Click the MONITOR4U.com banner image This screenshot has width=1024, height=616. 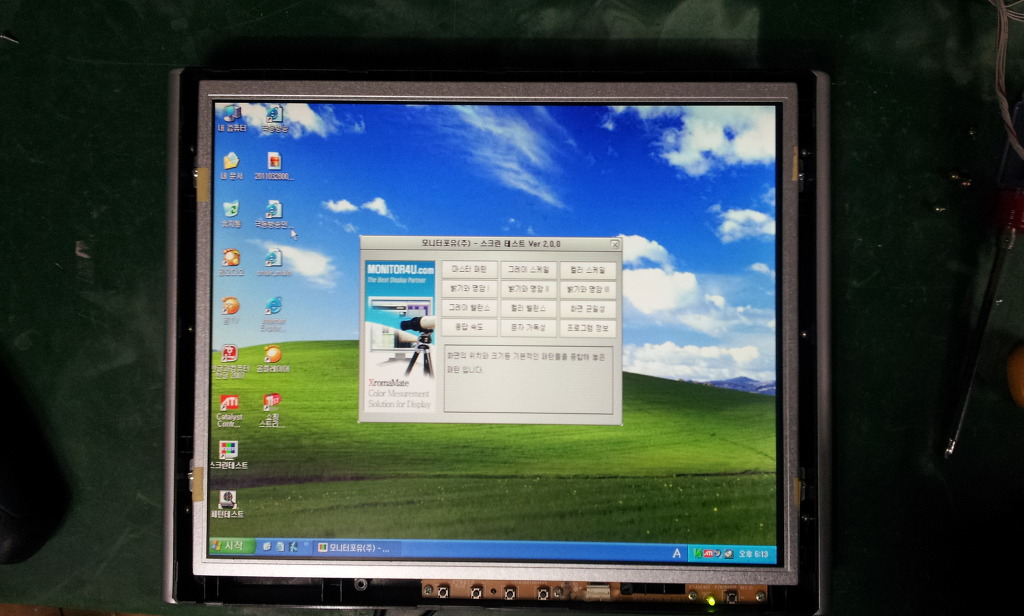click(400, 336)
